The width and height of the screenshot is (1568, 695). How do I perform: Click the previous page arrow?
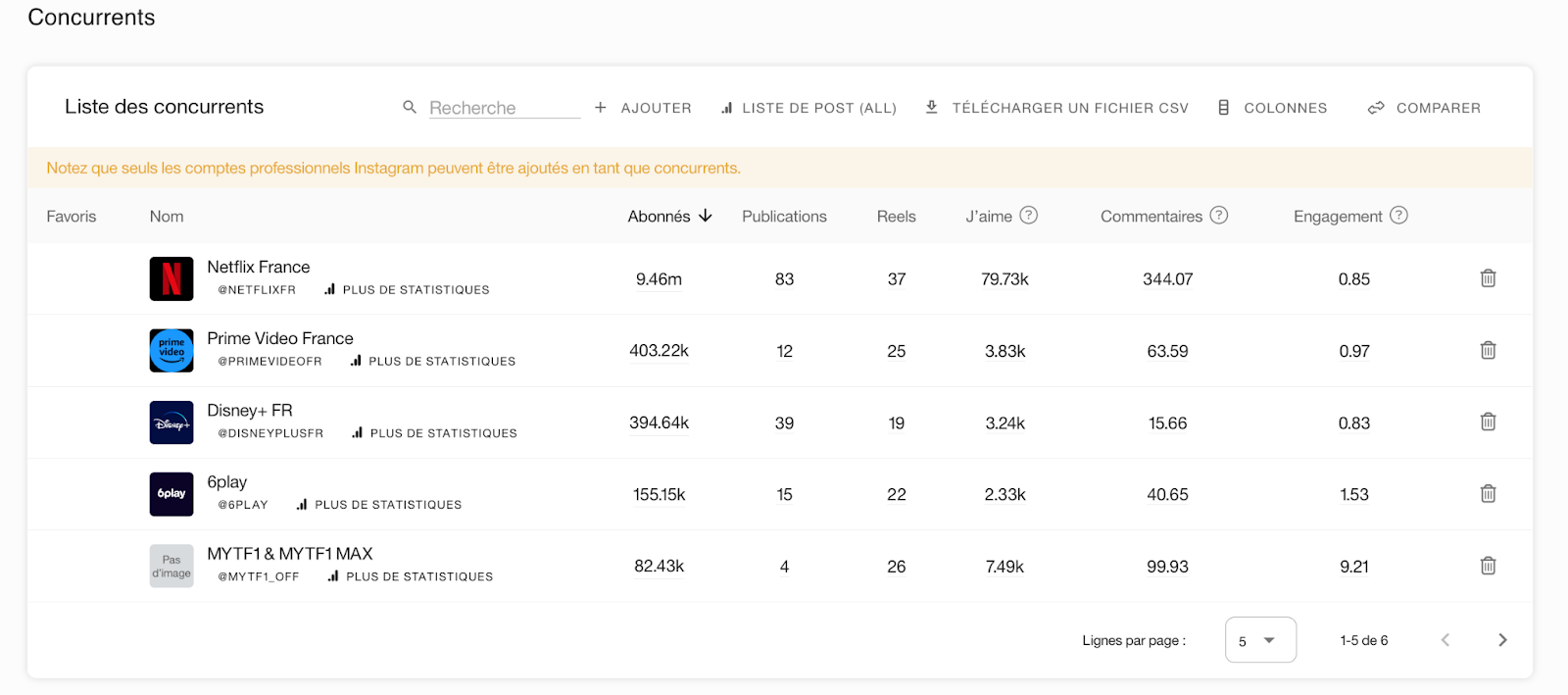click(x=1445, y=640)
